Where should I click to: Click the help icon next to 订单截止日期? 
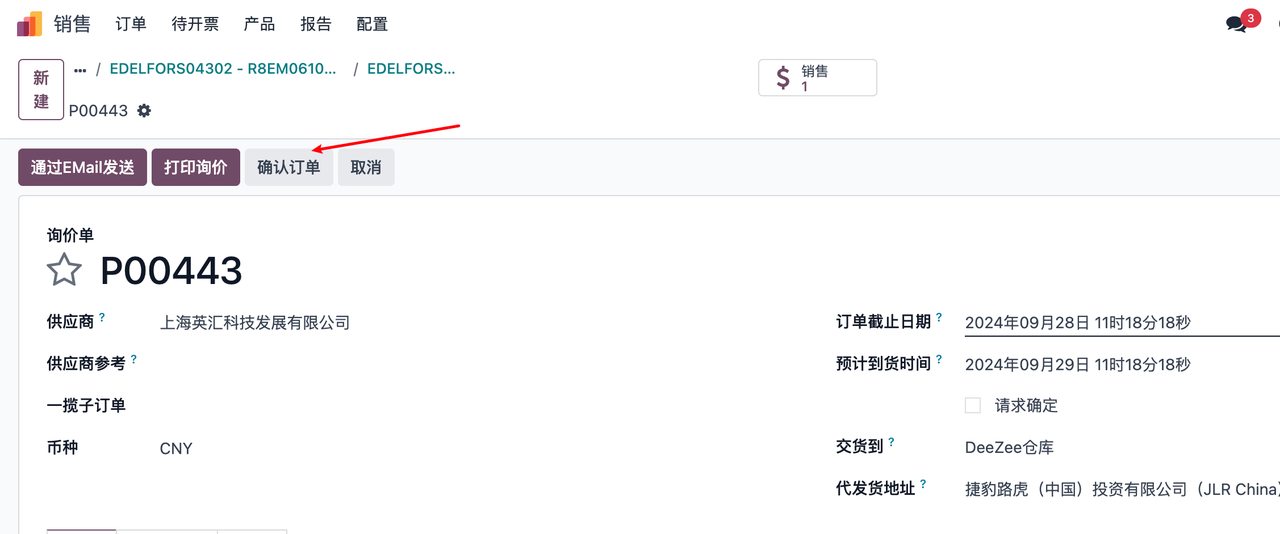click(x=939, y=318)
